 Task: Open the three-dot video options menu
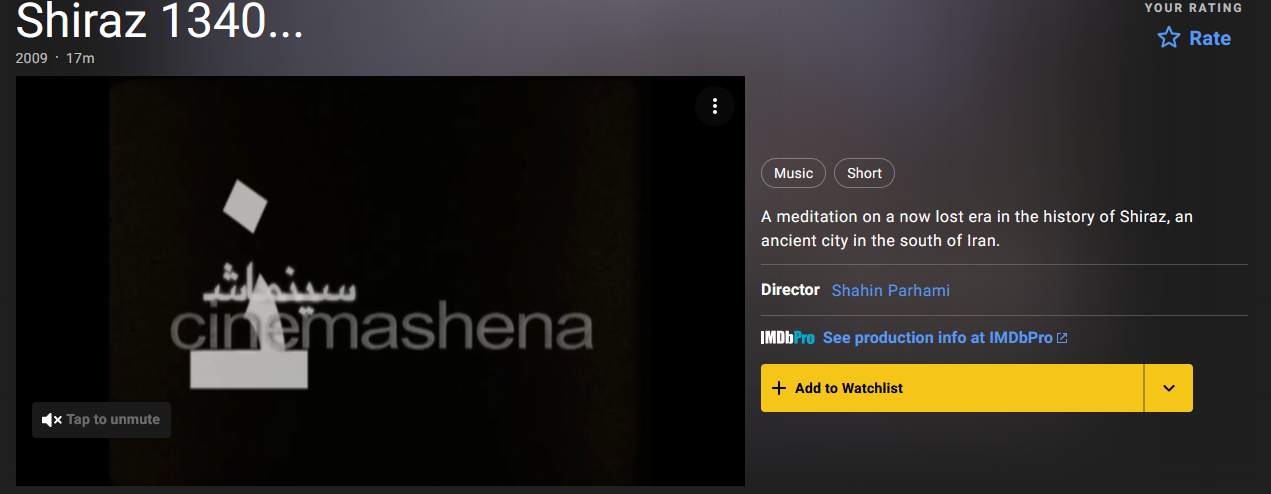[x=714, y=106]
